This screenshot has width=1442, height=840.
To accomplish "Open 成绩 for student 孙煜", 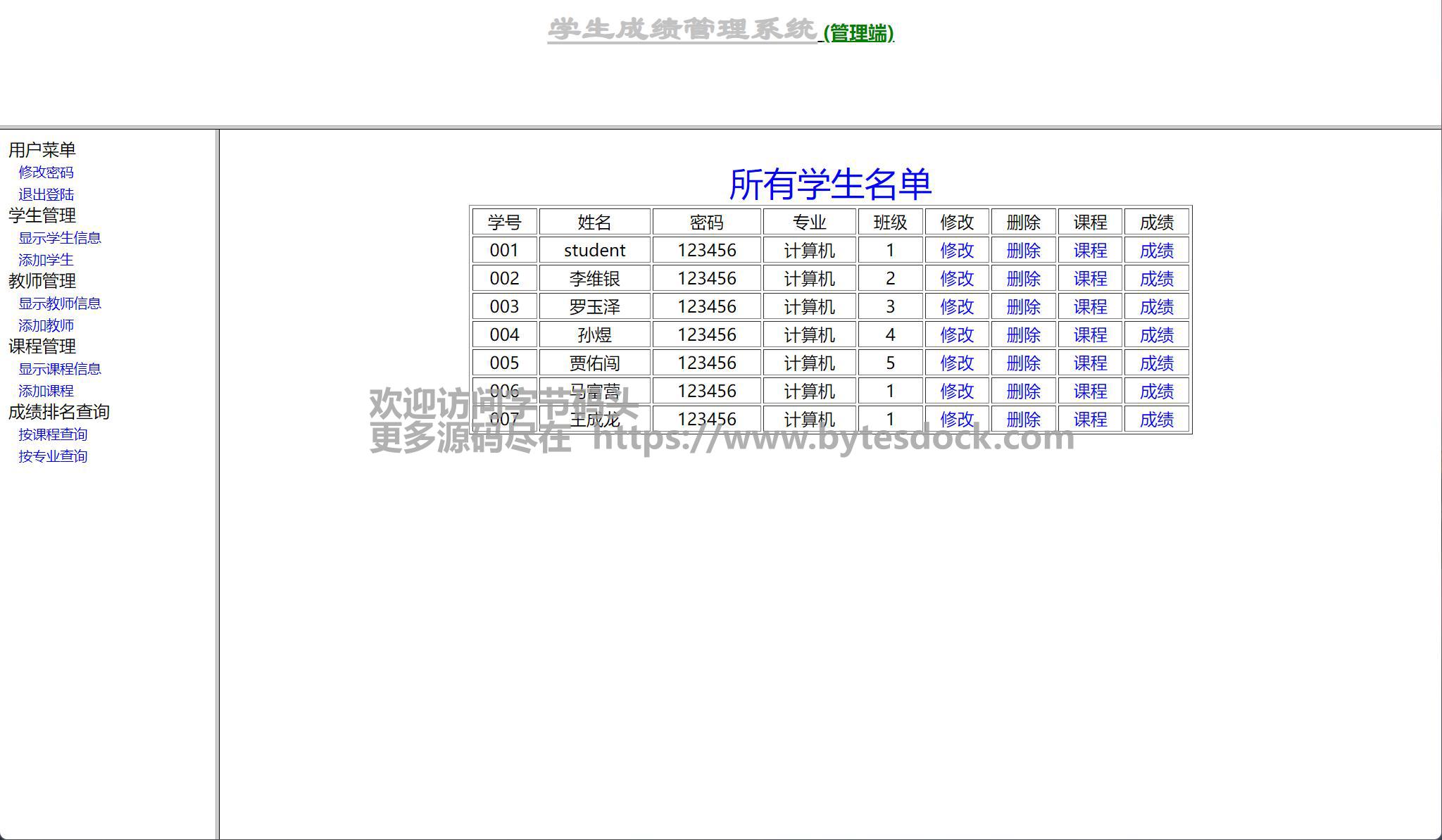I will click(x=1156, y=335).
